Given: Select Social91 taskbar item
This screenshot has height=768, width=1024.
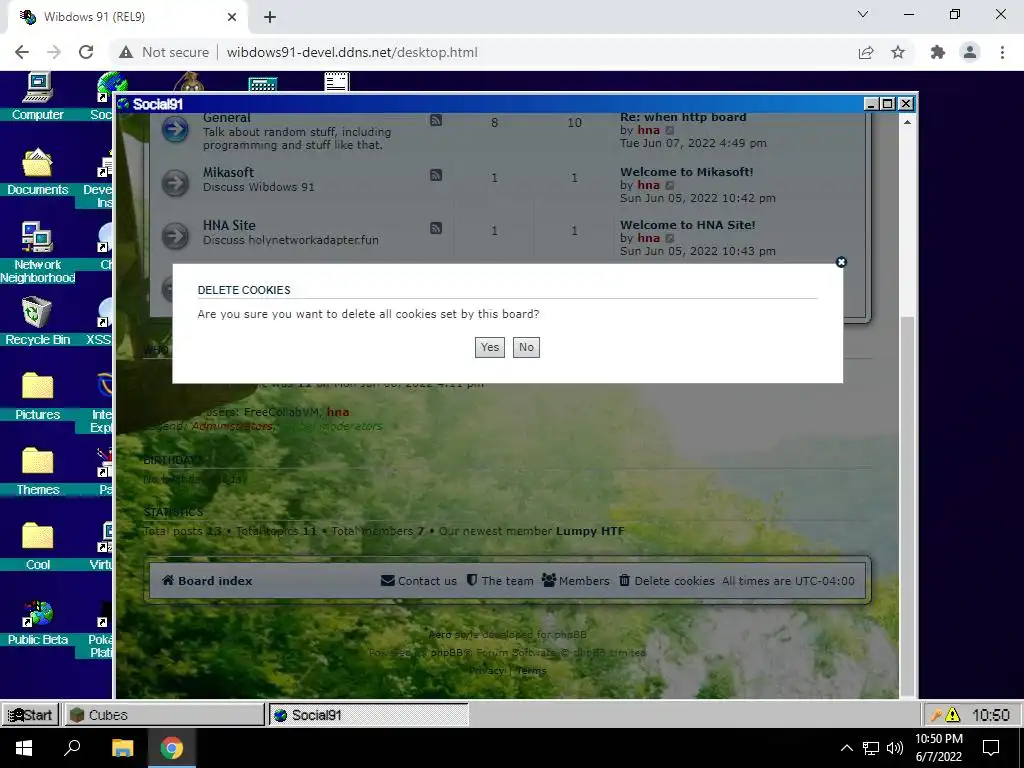Looking at the screenshot, I should pos(369,715).
